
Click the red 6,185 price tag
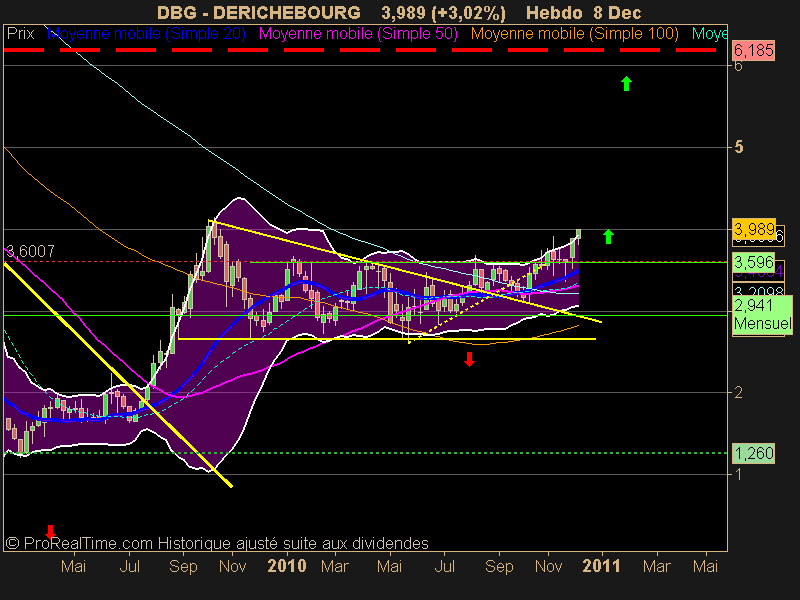pyautogui.click(x=754, y=51)
